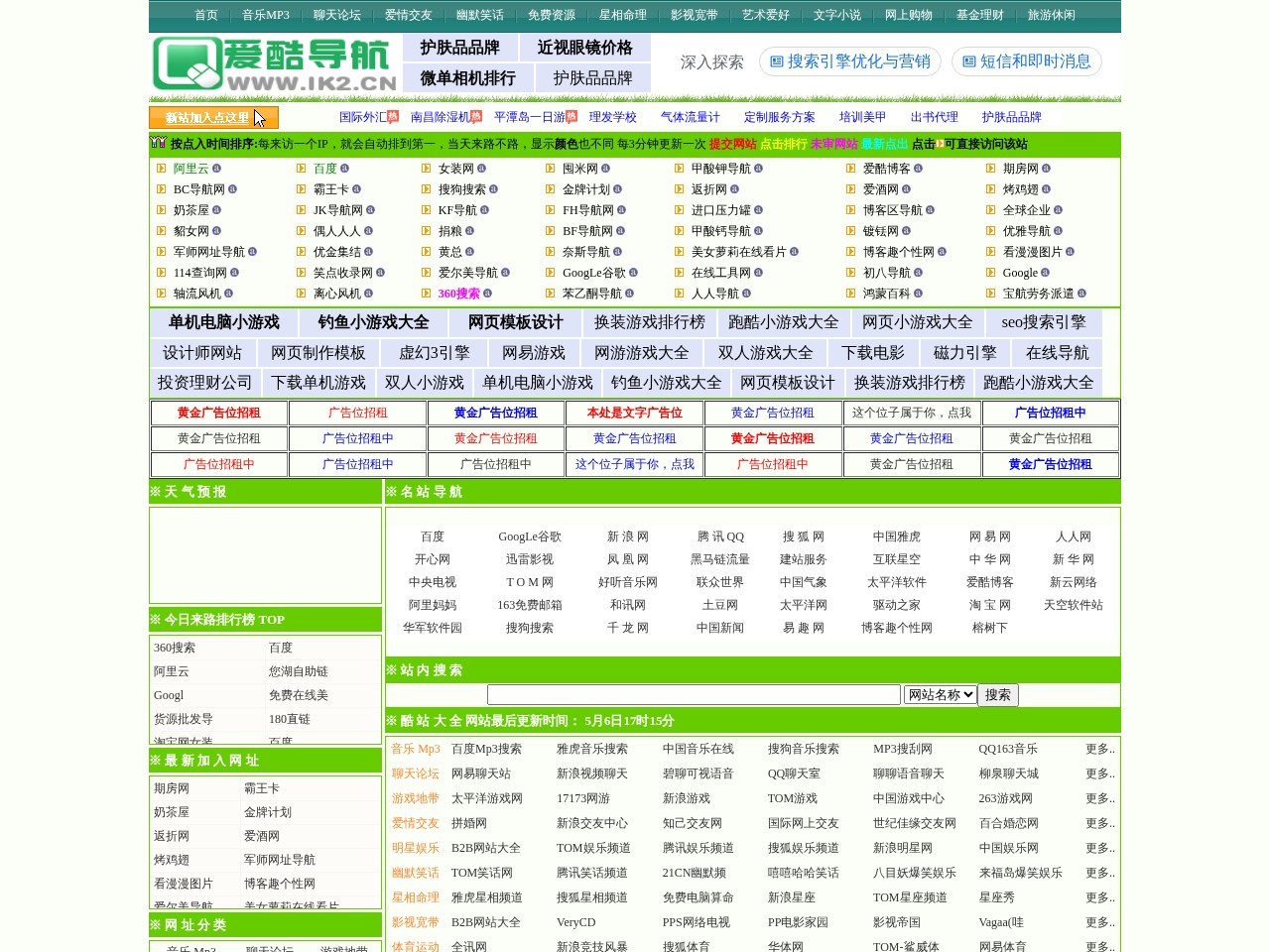
Task: Click the 点击排行 yellow link
Action: pos(784,144)
